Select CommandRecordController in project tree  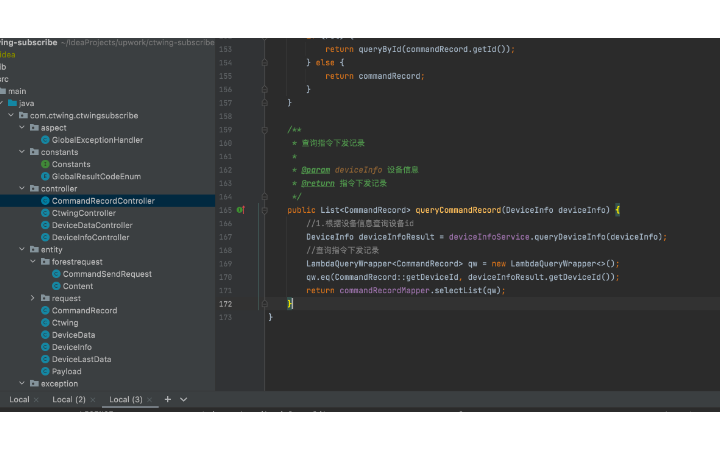(103, 201)
